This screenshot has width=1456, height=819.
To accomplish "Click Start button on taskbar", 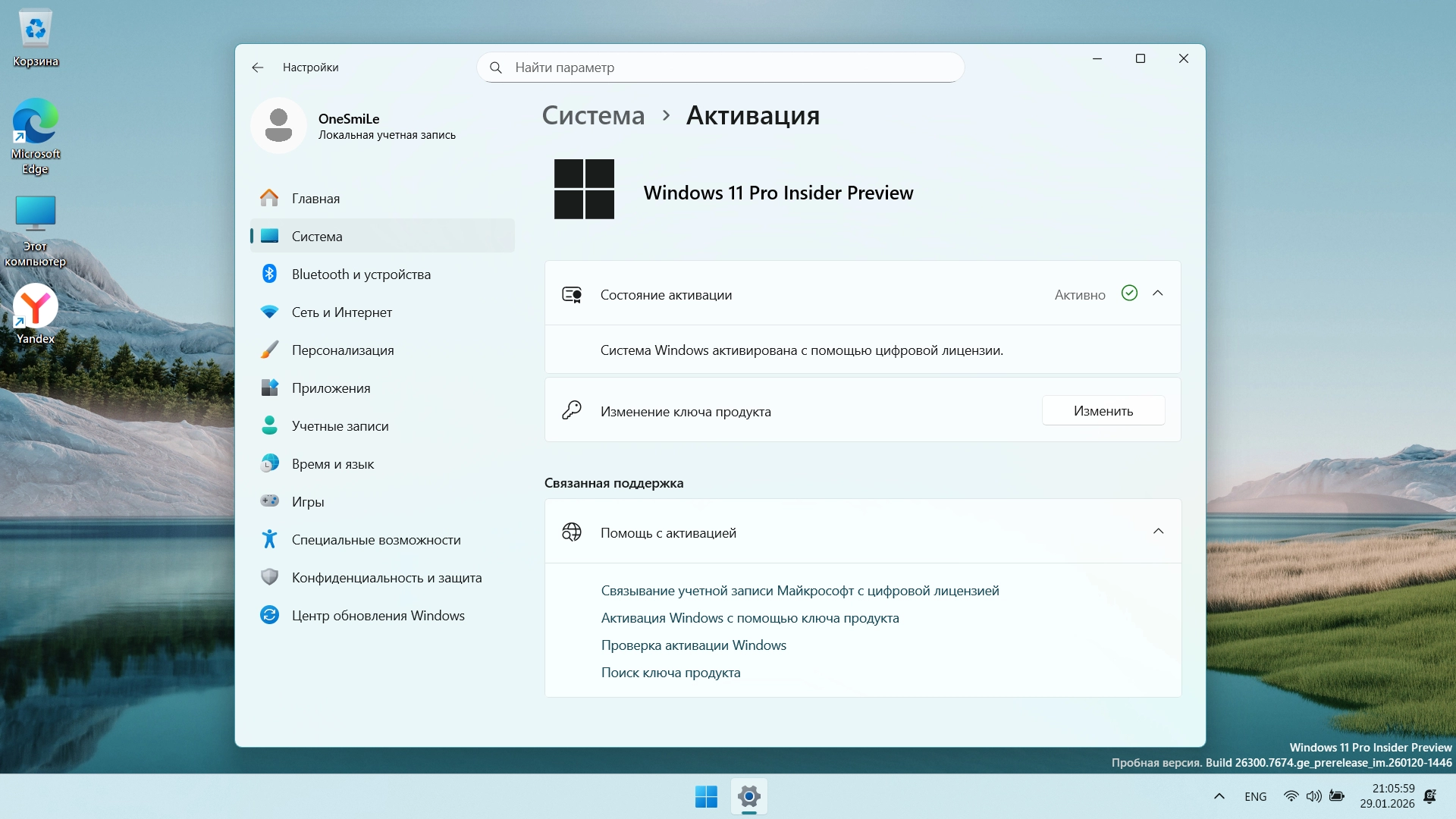I will click(x=706, y=796).
